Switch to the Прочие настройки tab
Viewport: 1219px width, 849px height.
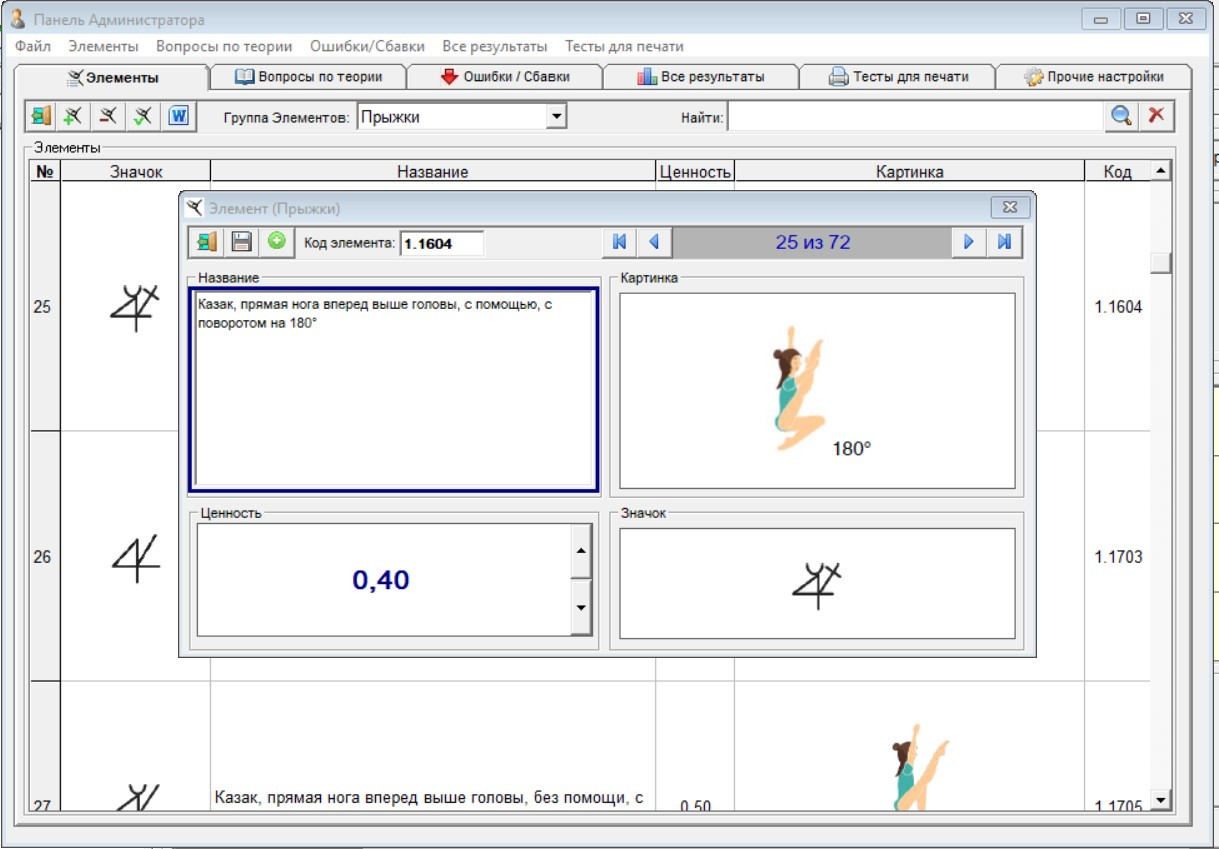1094,77
